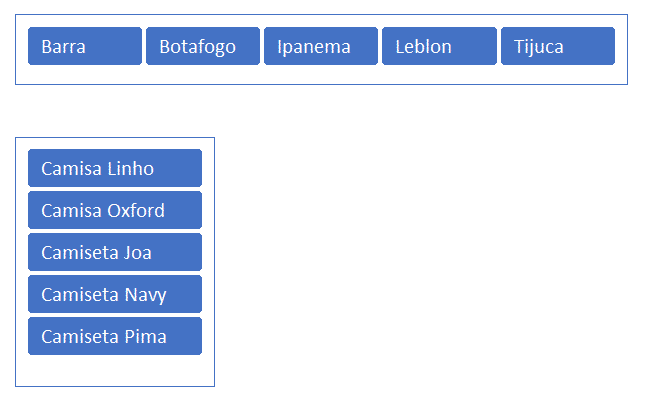Click the Leblon slicer button
The width and height of the screenshot is (671, 403).
coord(439,46)
